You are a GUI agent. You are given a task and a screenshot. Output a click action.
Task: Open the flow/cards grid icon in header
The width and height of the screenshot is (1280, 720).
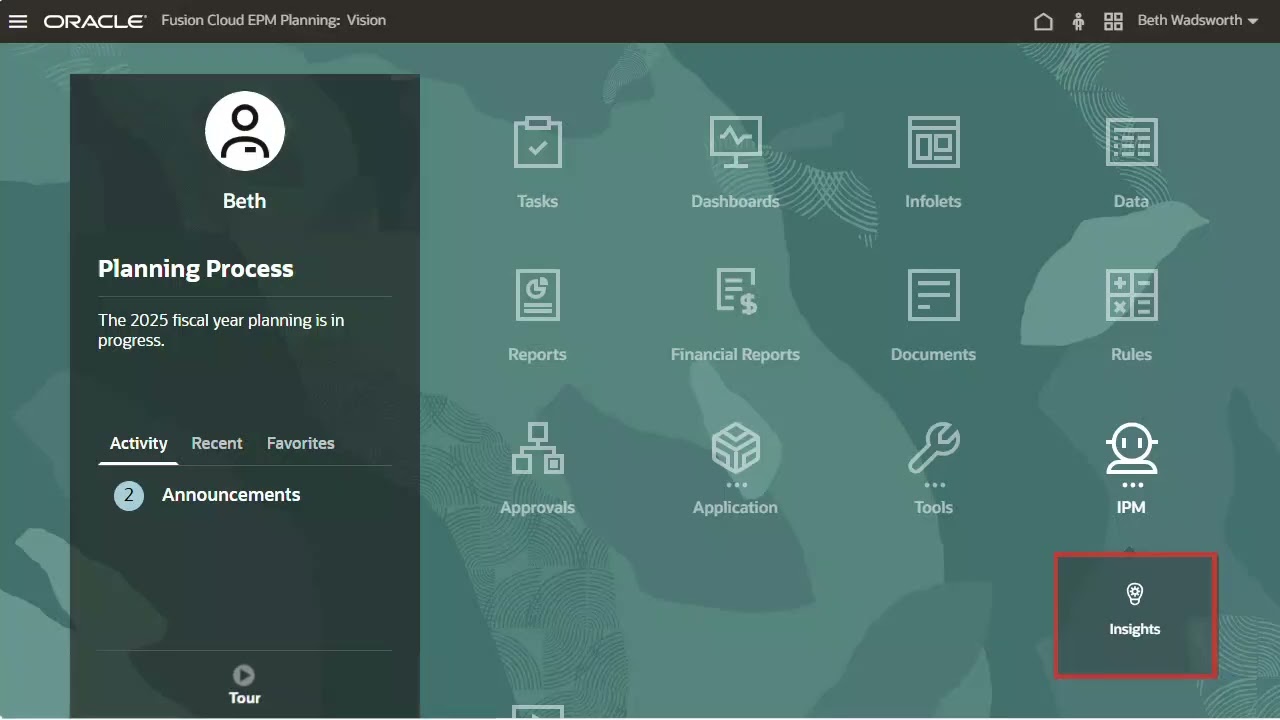[1113, 21]
